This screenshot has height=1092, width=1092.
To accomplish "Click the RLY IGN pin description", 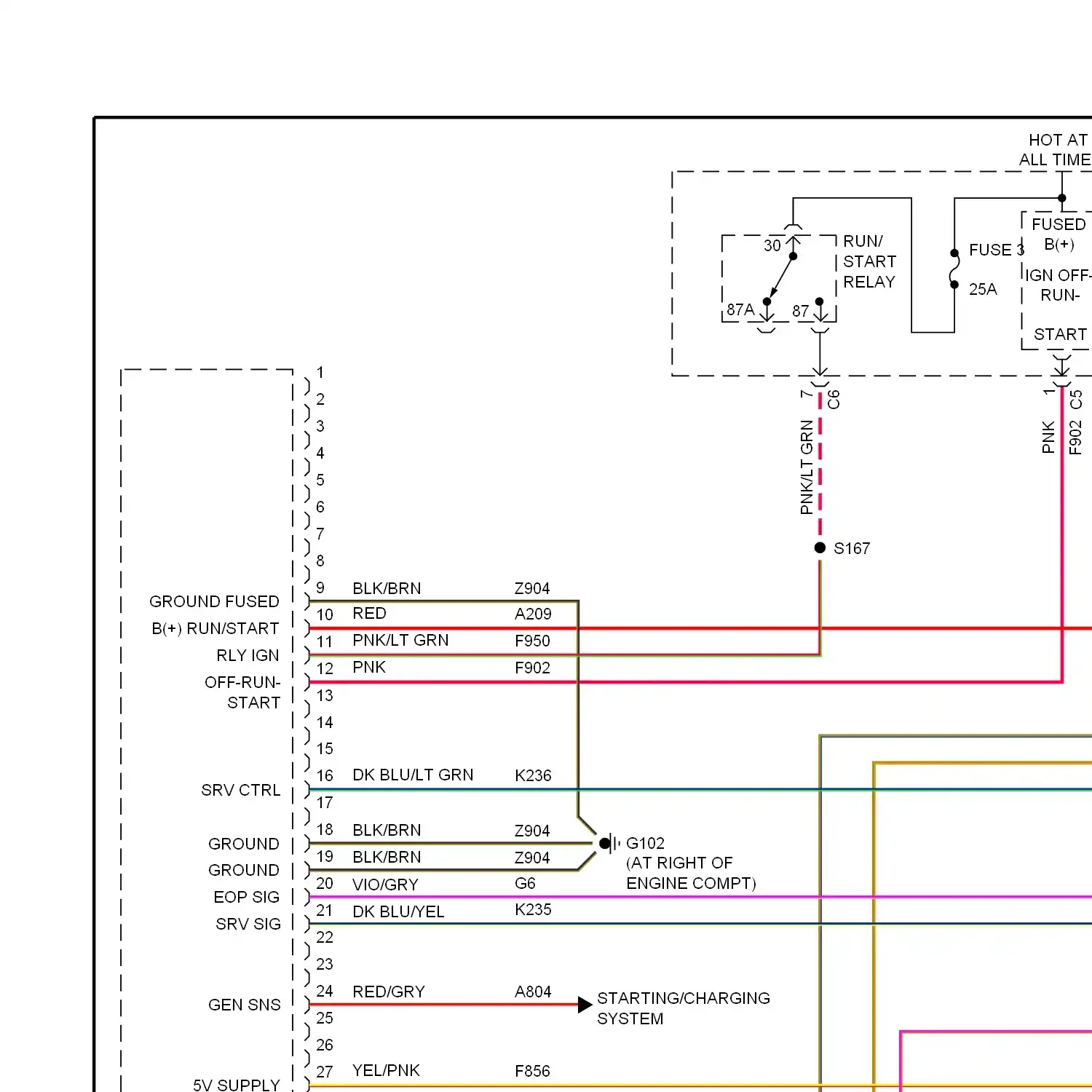I will 248,655.
